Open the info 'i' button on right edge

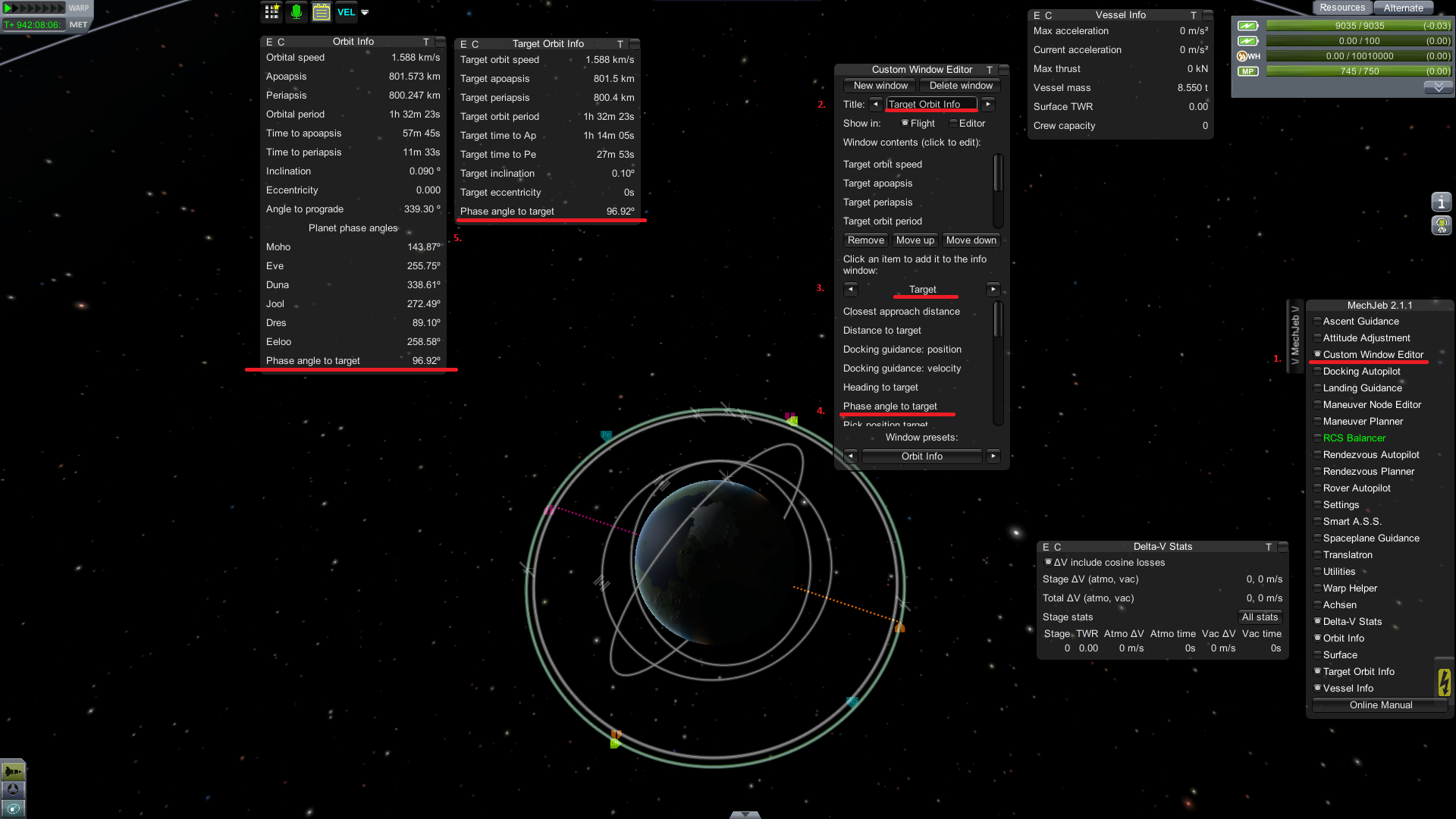pos(1441,202)
